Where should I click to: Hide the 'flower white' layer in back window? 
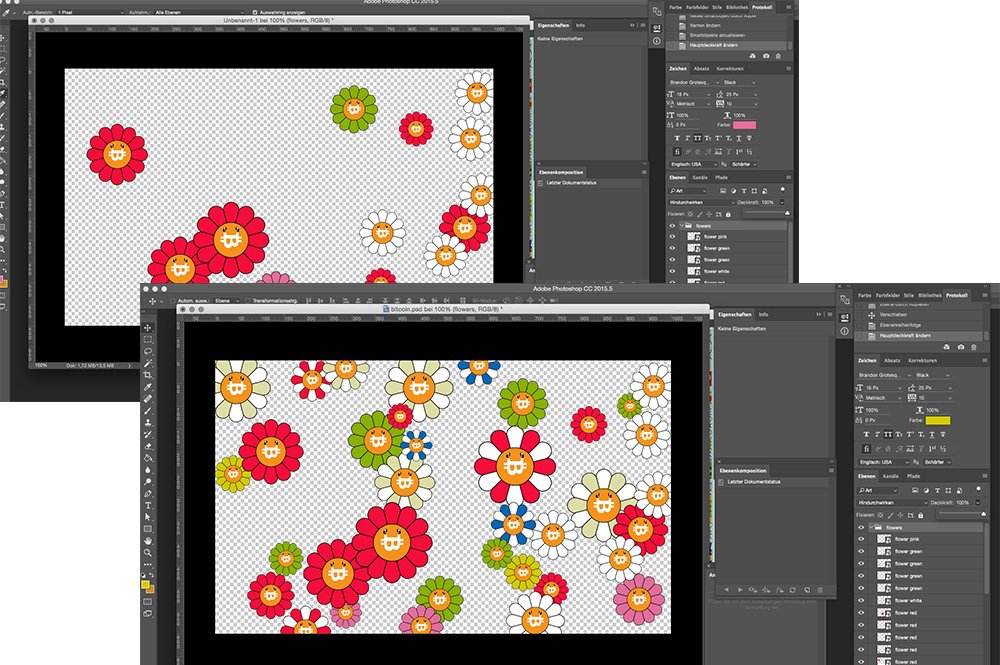click(x=672, y=271)
